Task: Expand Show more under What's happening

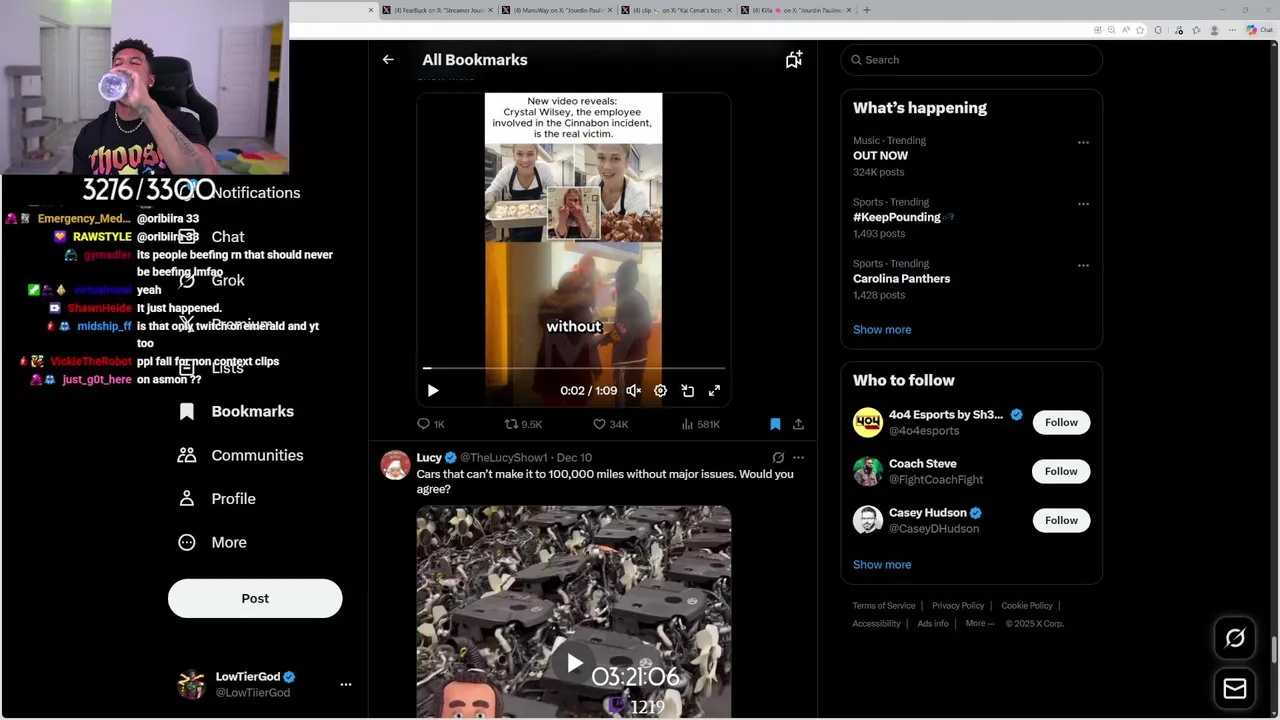Action: 882,330
